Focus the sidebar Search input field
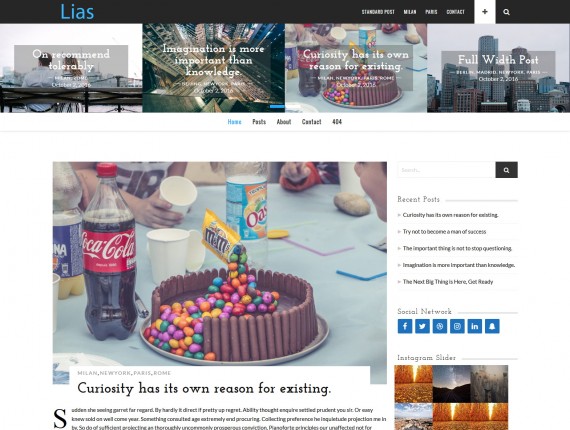The height and width of the screenshot is (430, 570). coord(446,170)
